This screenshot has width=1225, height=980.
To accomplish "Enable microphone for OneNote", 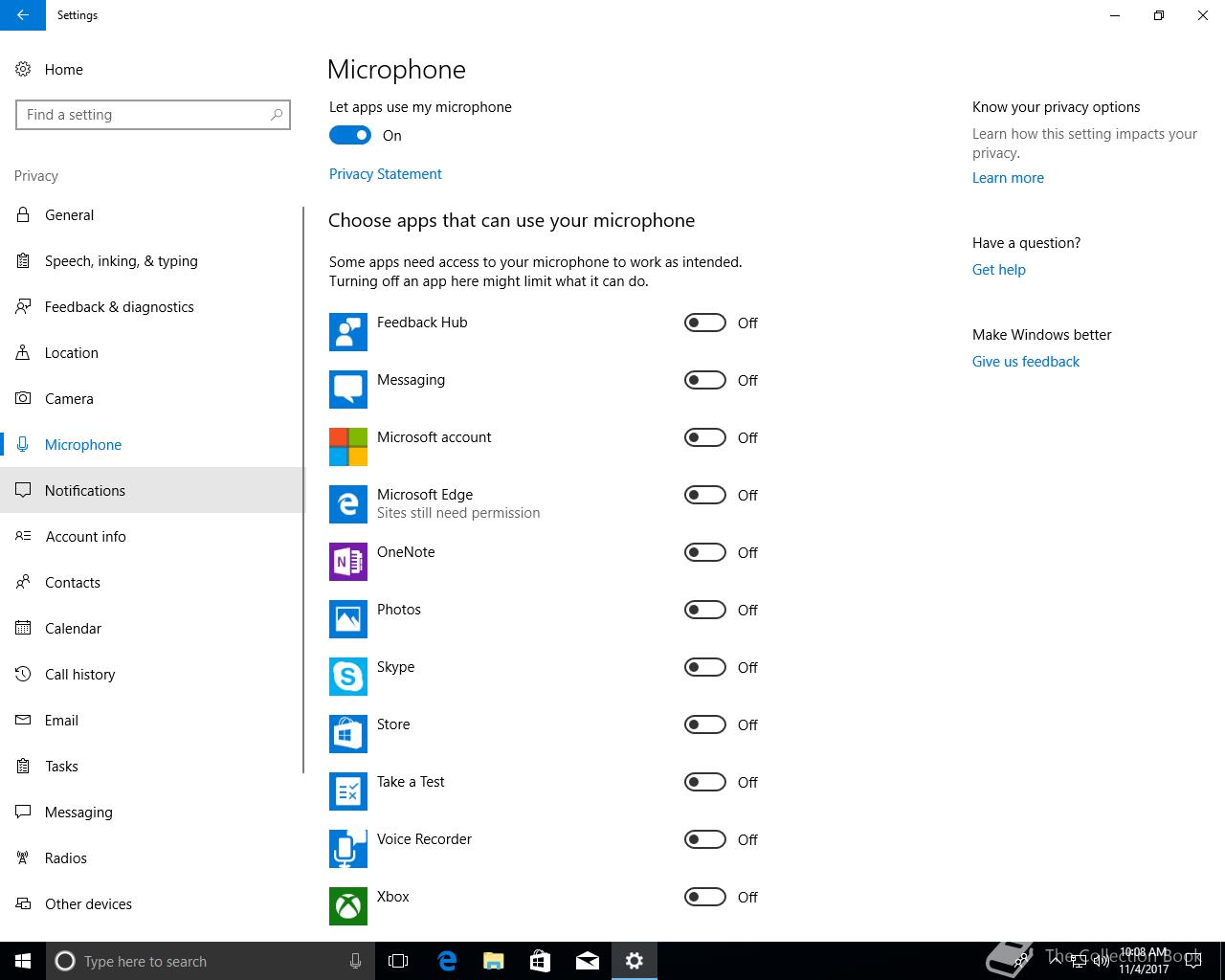I will 705,553.
